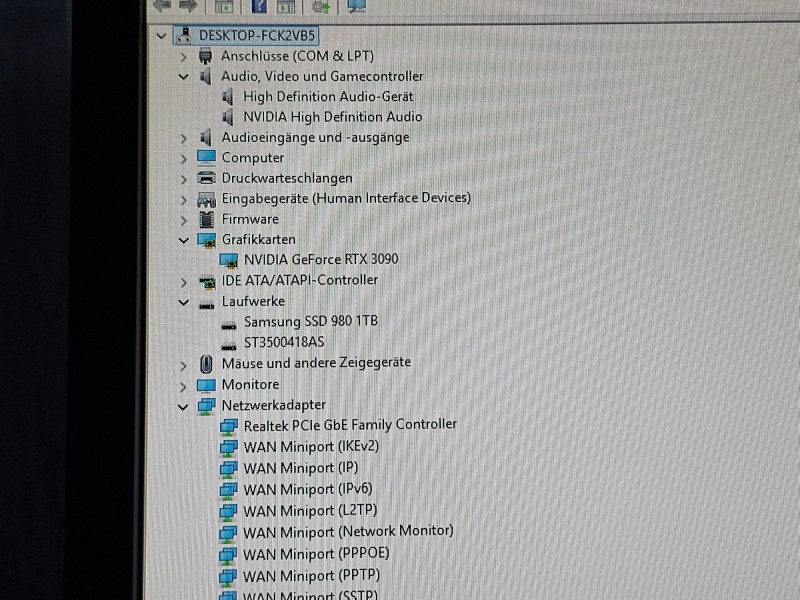Collapse the Grafikkarten category
This screenshot has height=600, width=800.
coord(183,240)
